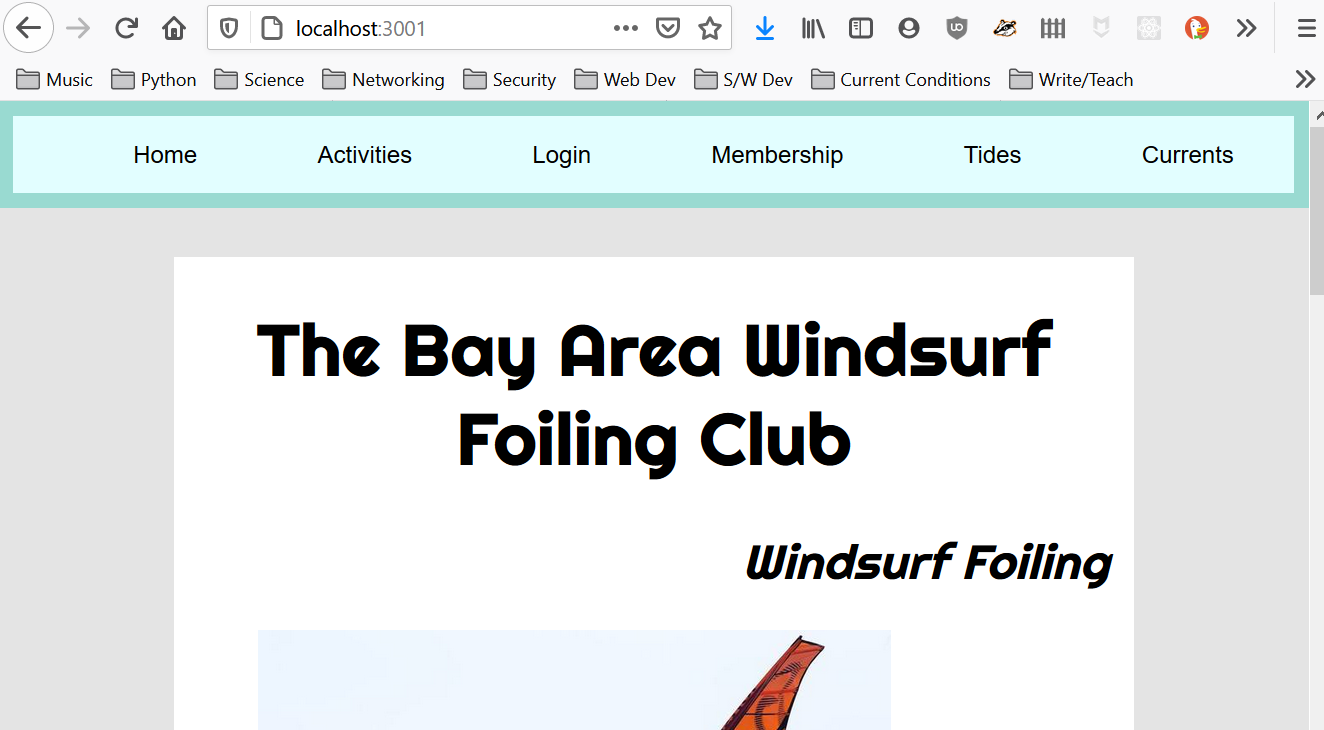The width and height of the screenshot is (1324, 730).
Task: Open the Downloads panel
Action: tap(765, 28)
